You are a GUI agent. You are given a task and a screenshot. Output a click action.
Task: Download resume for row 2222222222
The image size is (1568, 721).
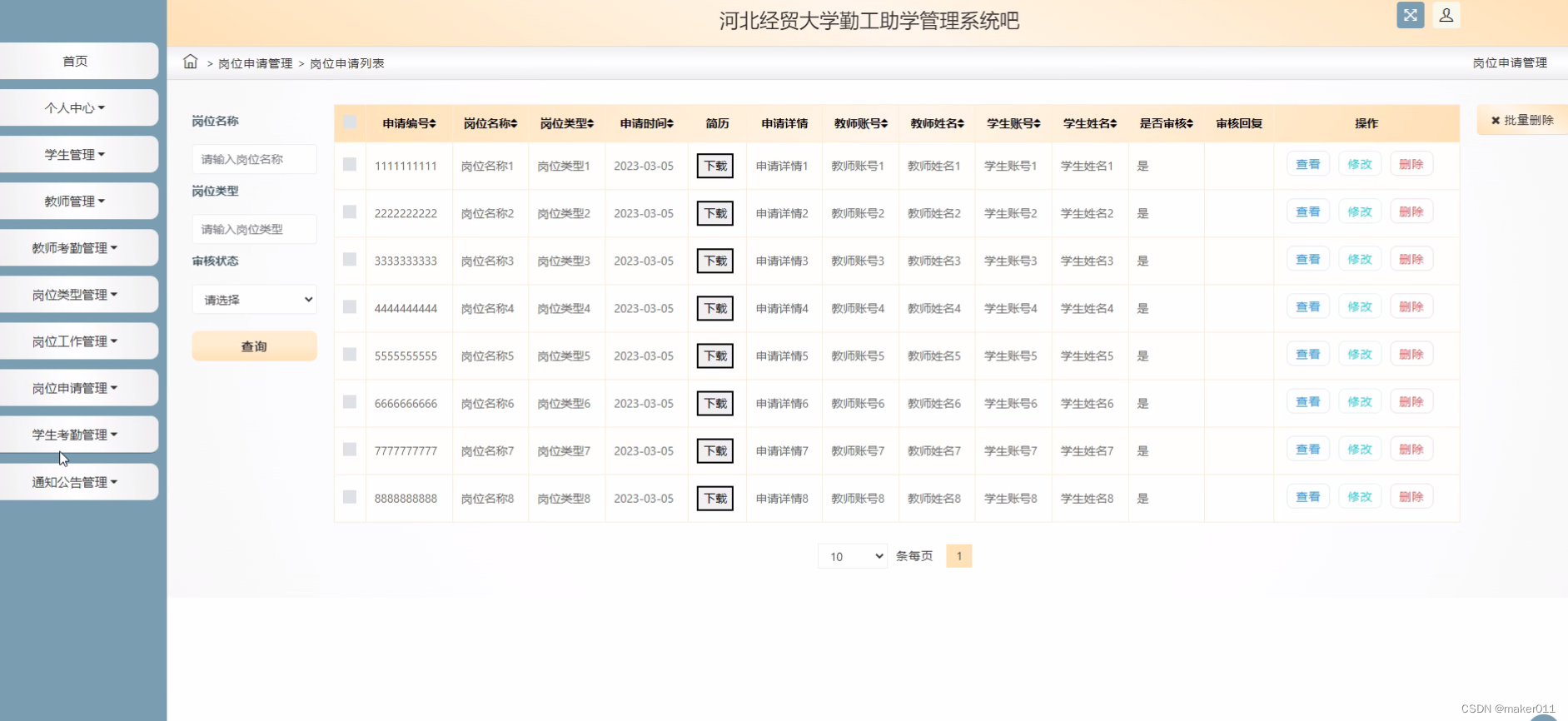click(x=715, y=213)
